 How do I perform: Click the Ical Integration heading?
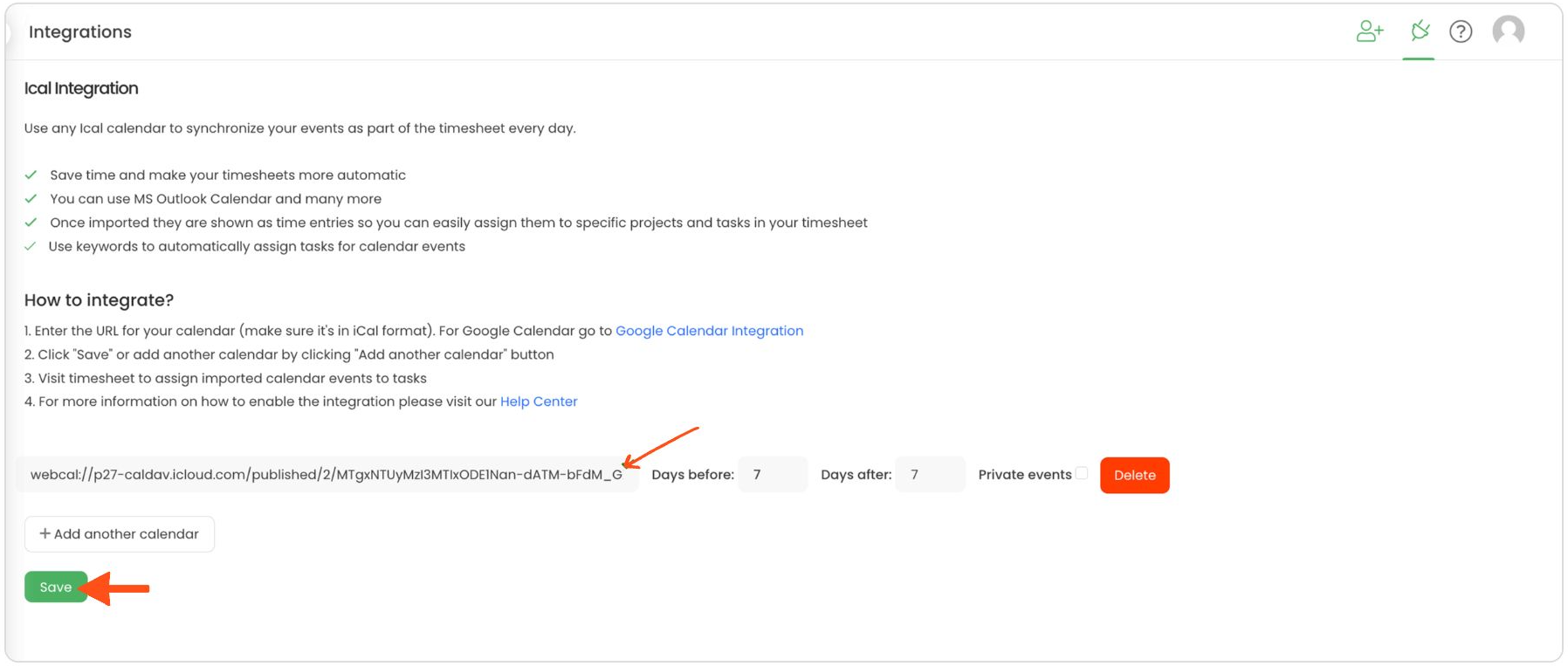click(81, 88)
